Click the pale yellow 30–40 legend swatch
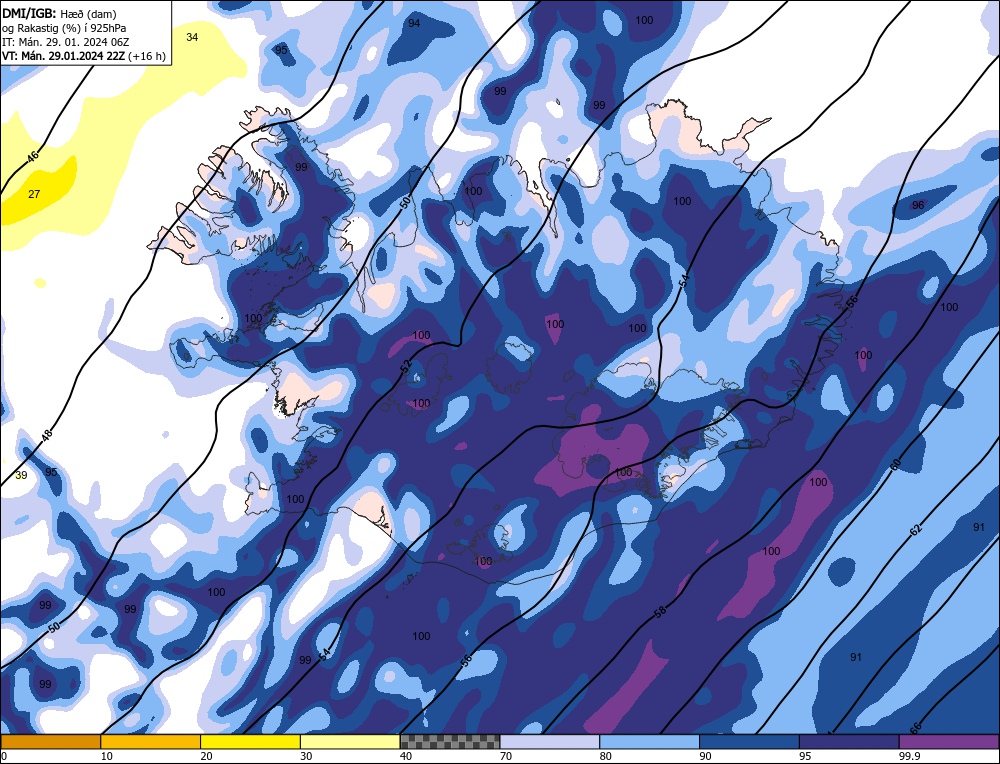Viewport: 1000px width, 764px height. click(350, 741)
